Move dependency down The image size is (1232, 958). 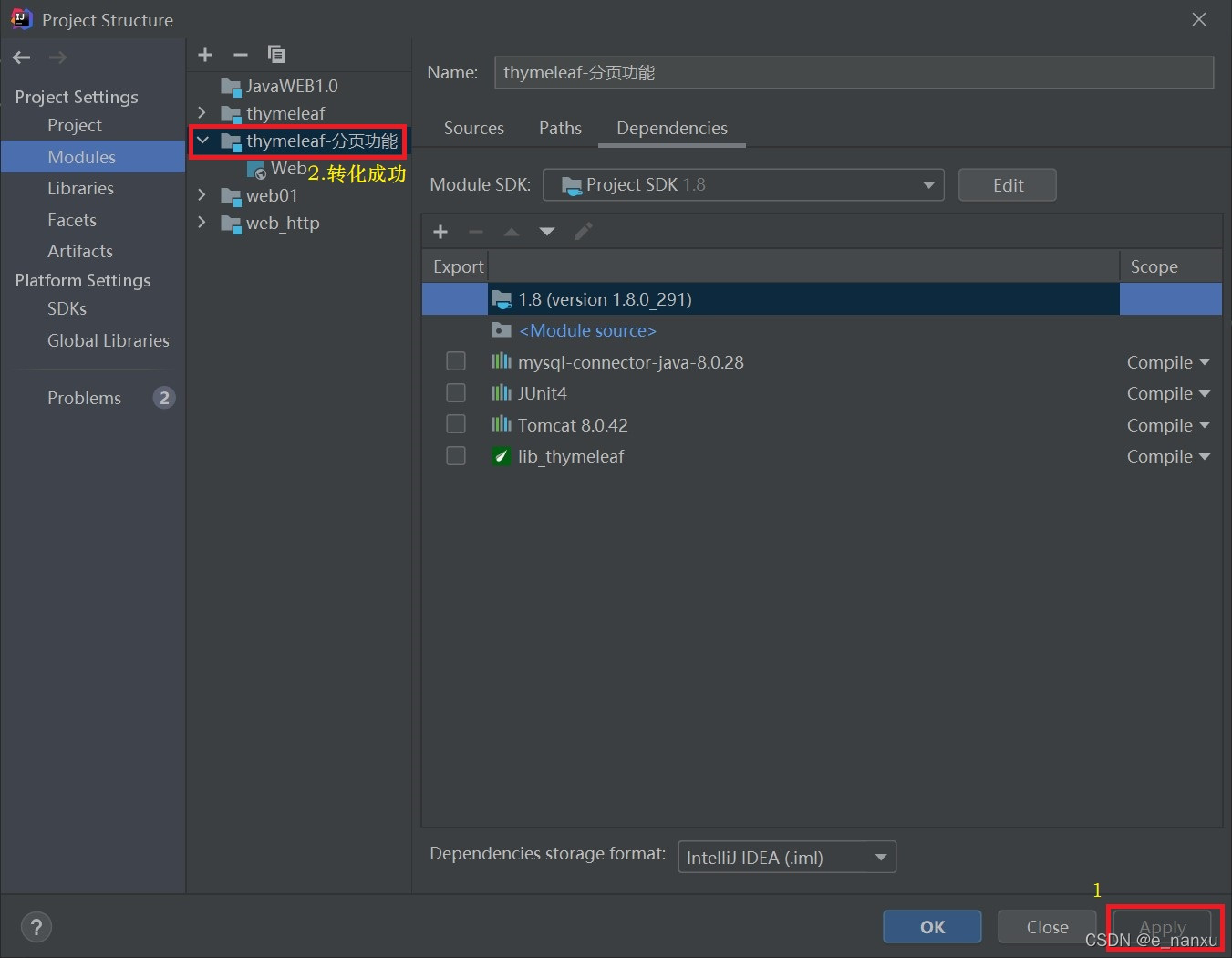point(547,232)
